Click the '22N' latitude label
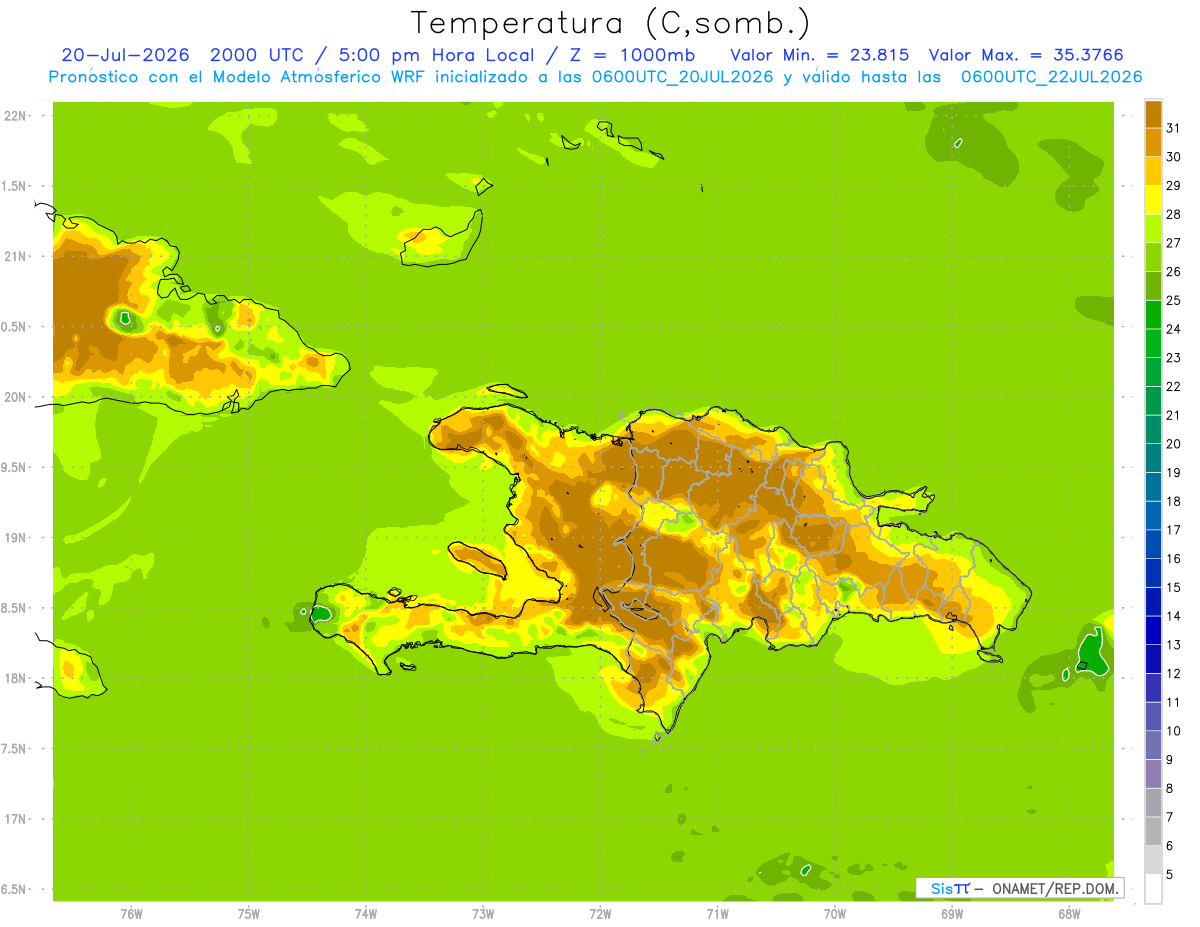 tap(15, 116)
